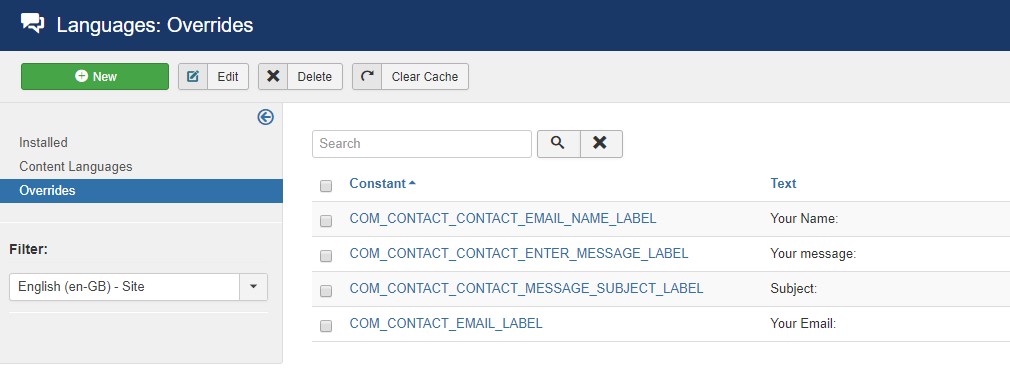Screen dimensions: 1010x377
Task: Click into the Search input field
Action: coord(422,143)
